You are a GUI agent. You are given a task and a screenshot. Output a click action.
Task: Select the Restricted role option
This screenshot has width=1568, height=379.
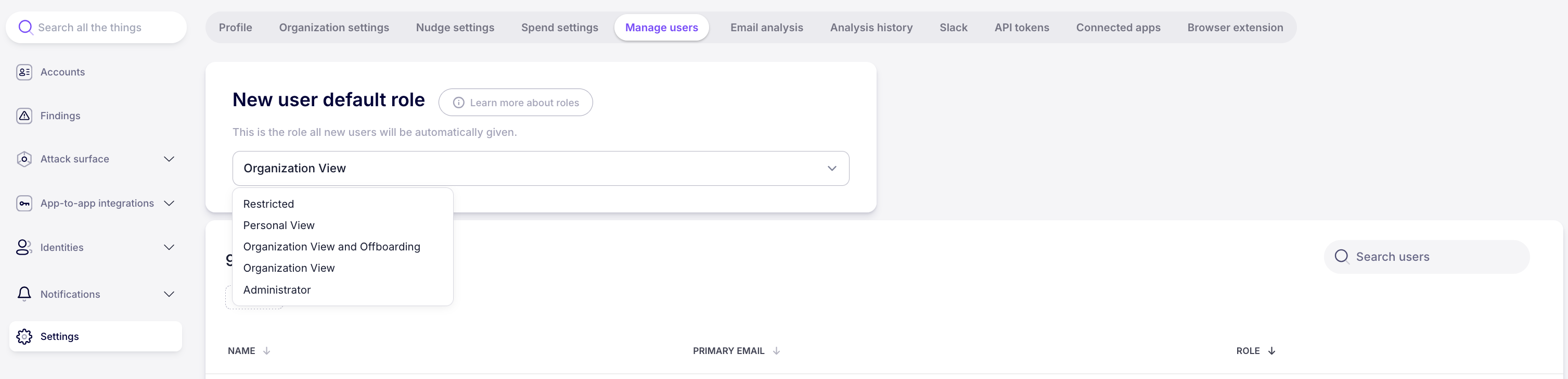coord(268,204)
